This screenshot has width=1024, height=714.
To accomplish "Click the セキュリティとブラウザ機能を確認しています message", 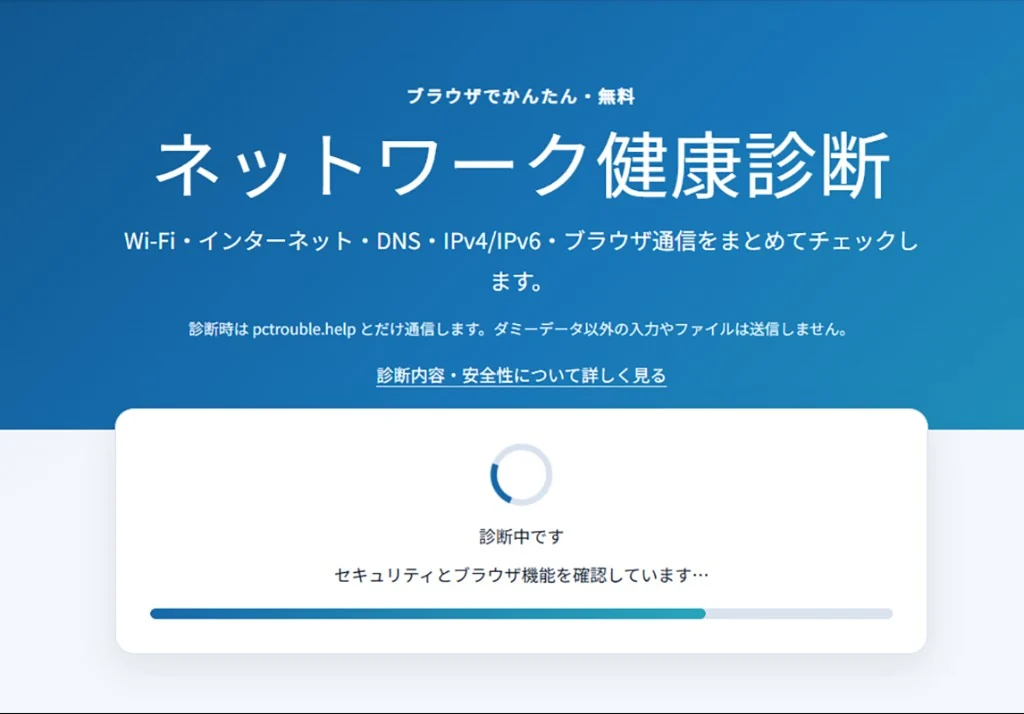I will [521, 575].
